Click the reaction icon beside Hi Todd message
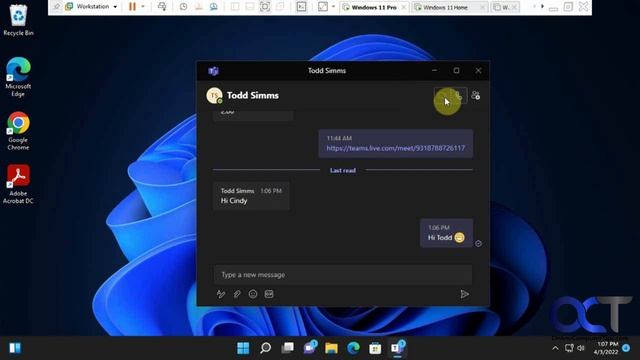 click(478, 243)
